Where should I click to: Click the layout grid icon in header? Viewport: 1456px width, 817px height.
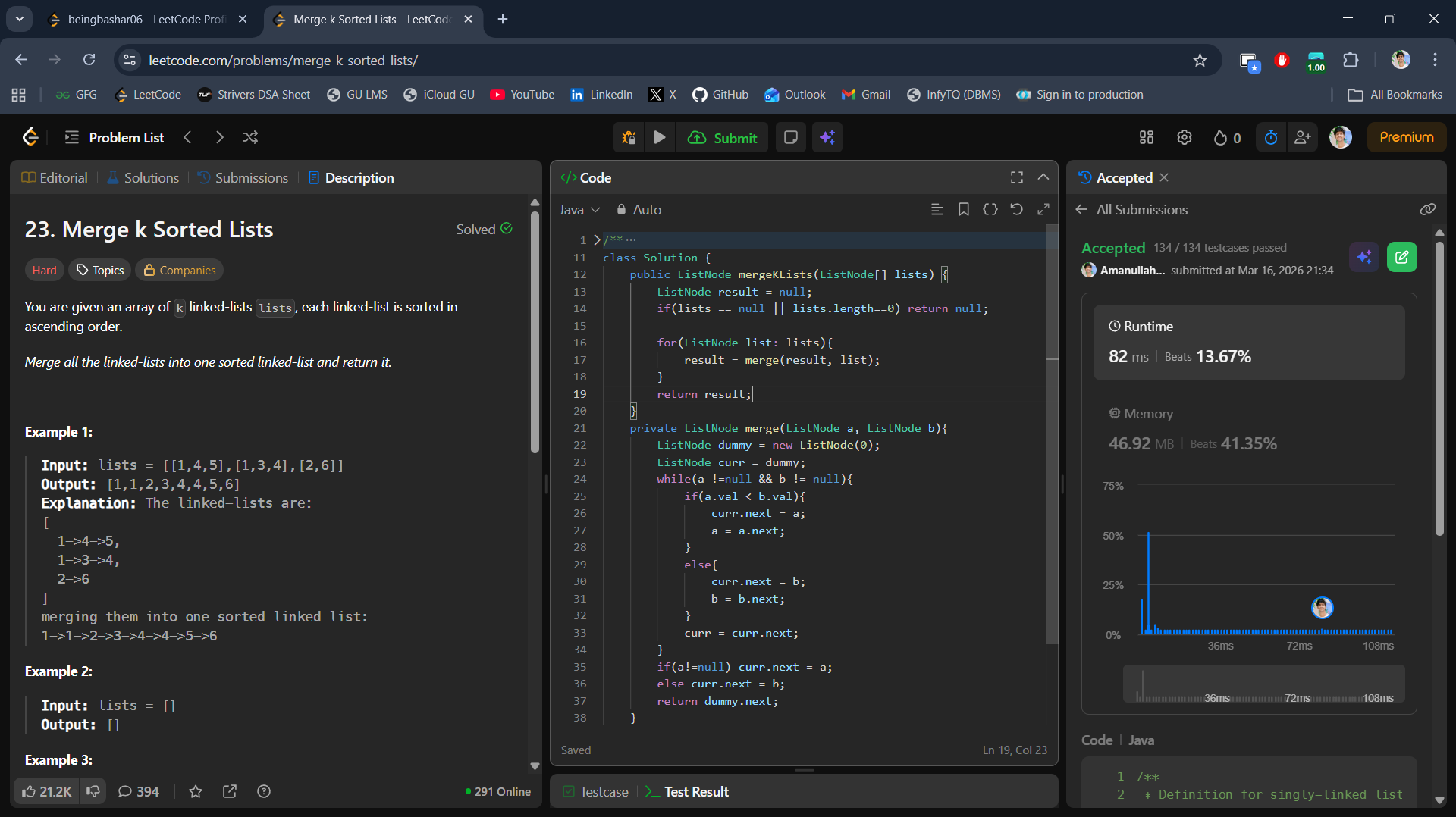click(1146, 137)
